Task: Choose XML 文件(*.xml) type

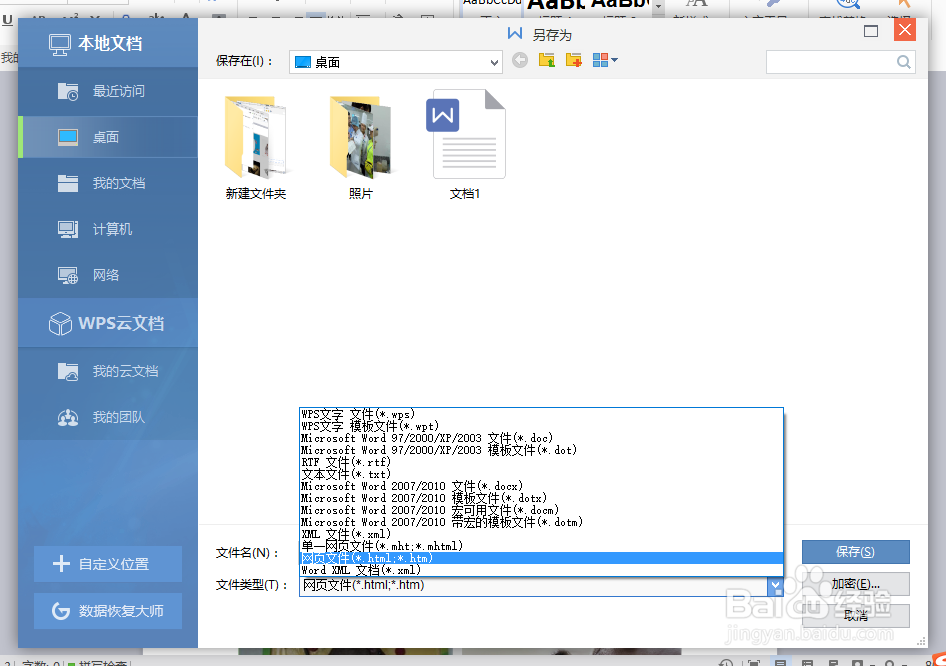Action: pos(541,534)
